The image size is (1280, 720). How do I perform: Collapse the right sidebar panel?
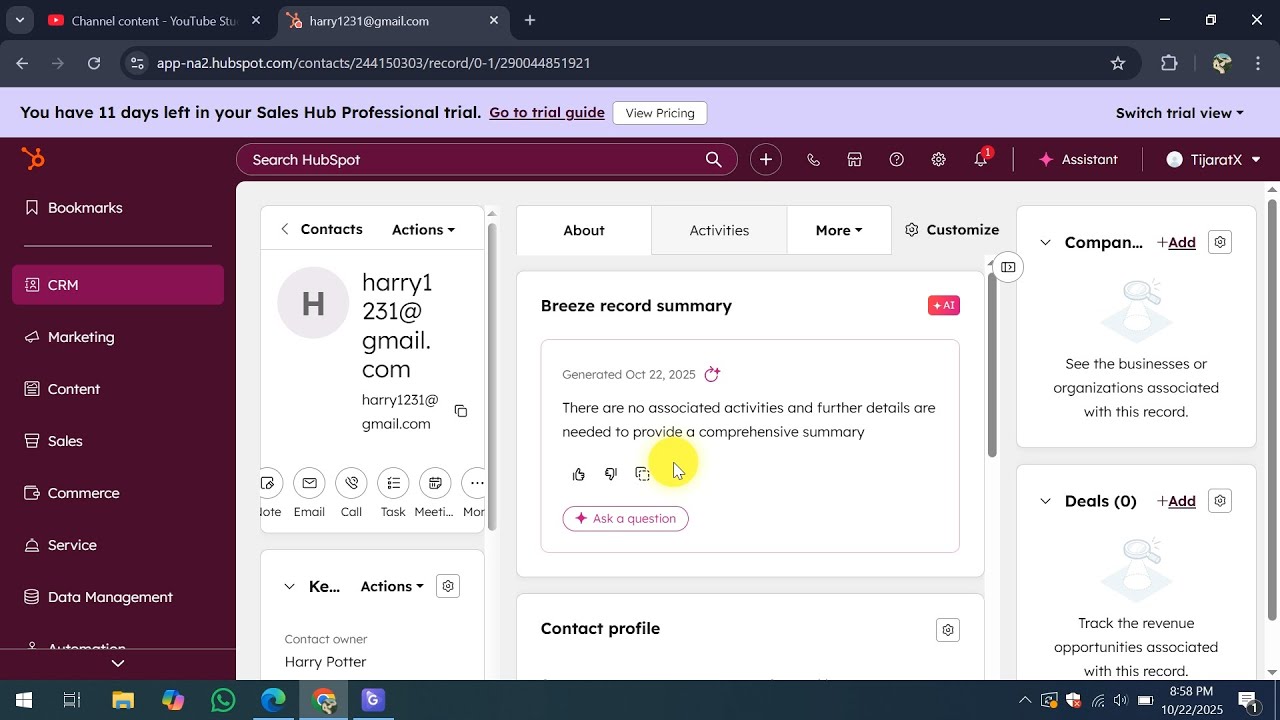(1008, 267)
